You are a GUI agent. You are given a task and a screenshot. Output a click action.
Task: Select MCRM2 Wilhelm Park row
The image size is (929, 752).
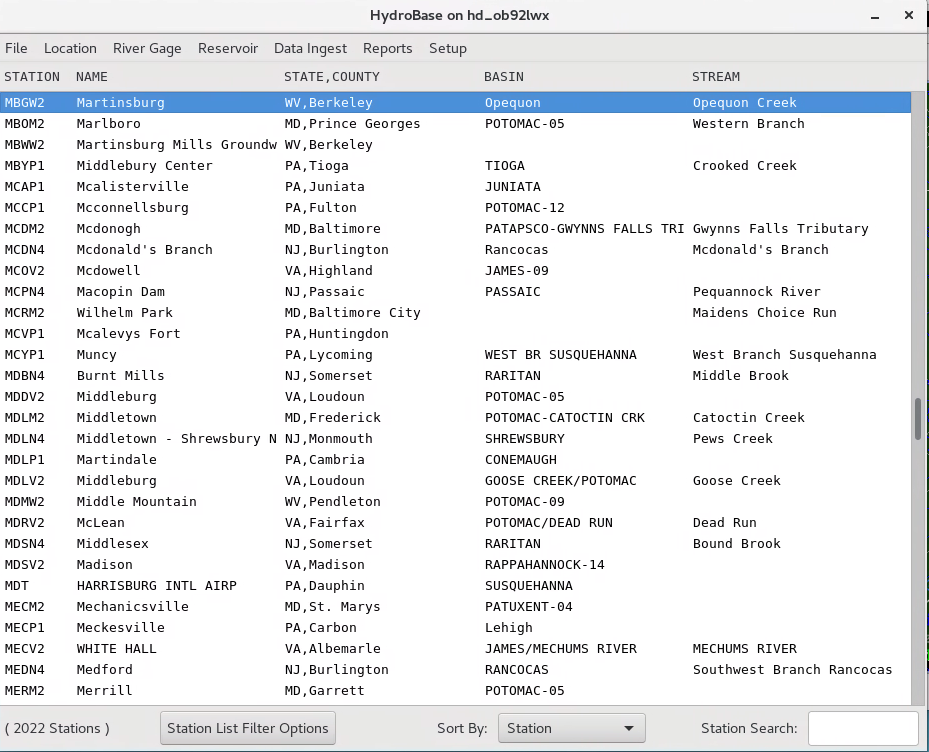point(455,313)
